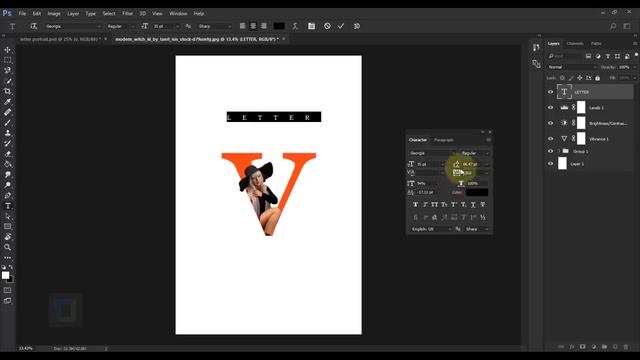The width and height of the screenshot is (640, 360).
Task: Open the Filter menu
Action: point(127,13)
